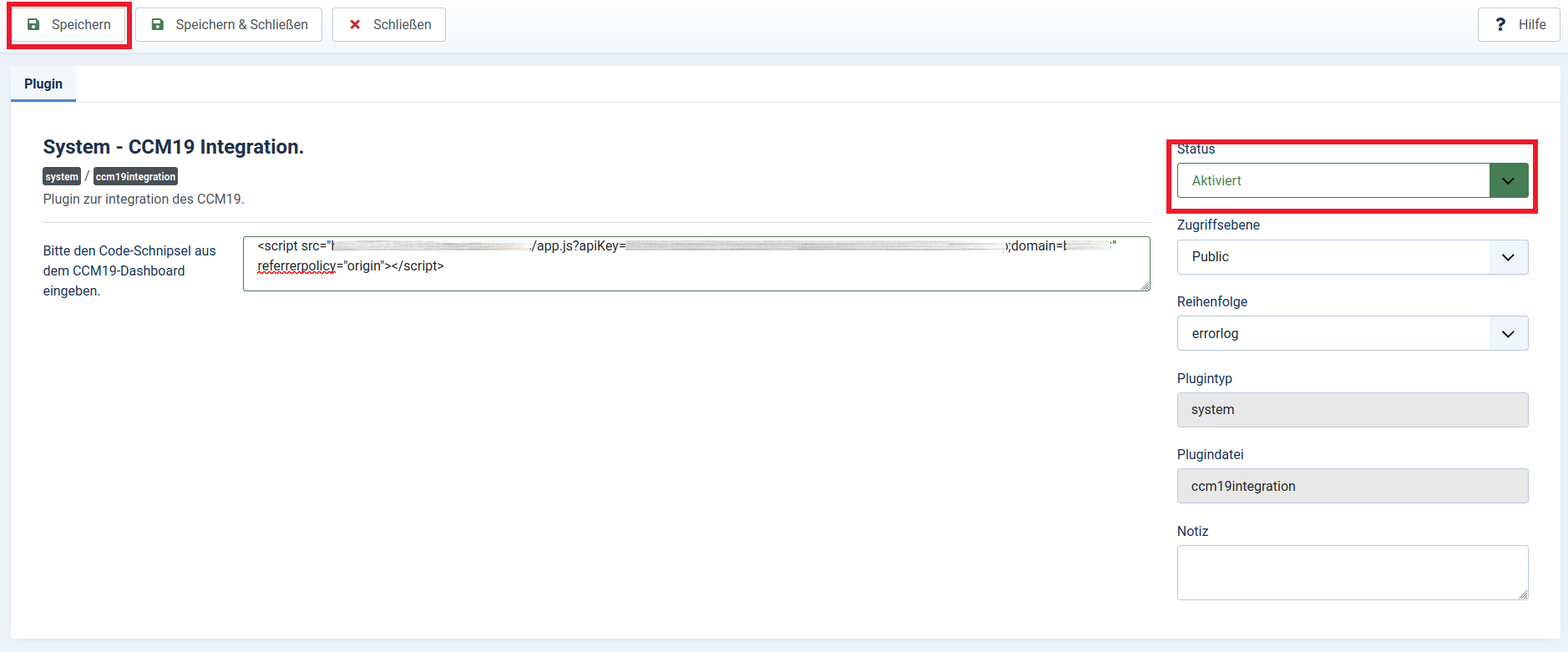Click the Plugintyp field showing system
This screenshot has height=652, width=1568.
tap(1353, 410)
